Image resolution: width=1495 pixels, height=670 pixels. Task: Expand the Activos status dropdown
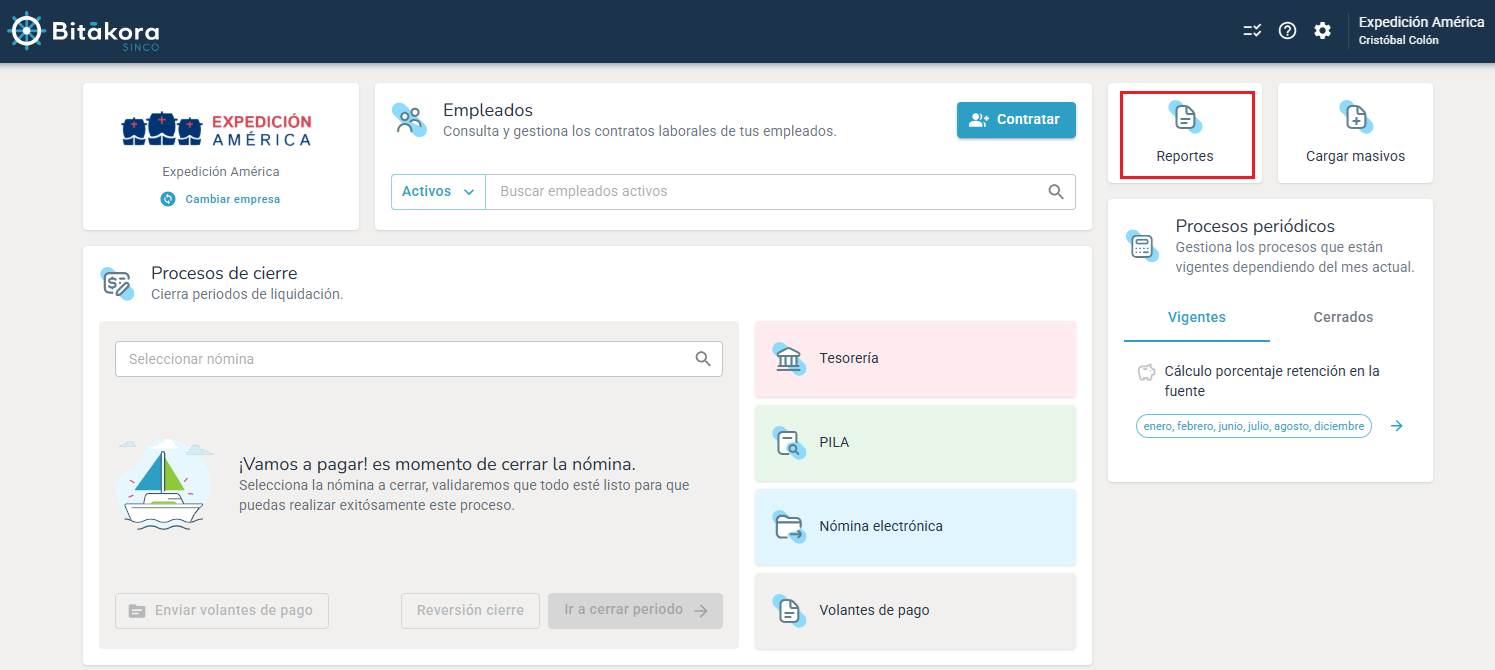coord(438,192)
